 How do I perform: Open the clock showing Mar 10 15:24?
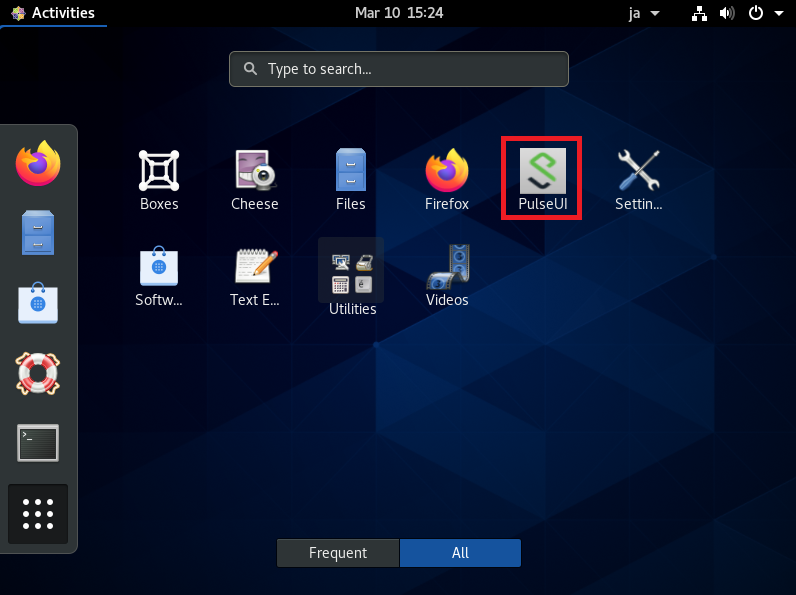[x=398, y=13]
